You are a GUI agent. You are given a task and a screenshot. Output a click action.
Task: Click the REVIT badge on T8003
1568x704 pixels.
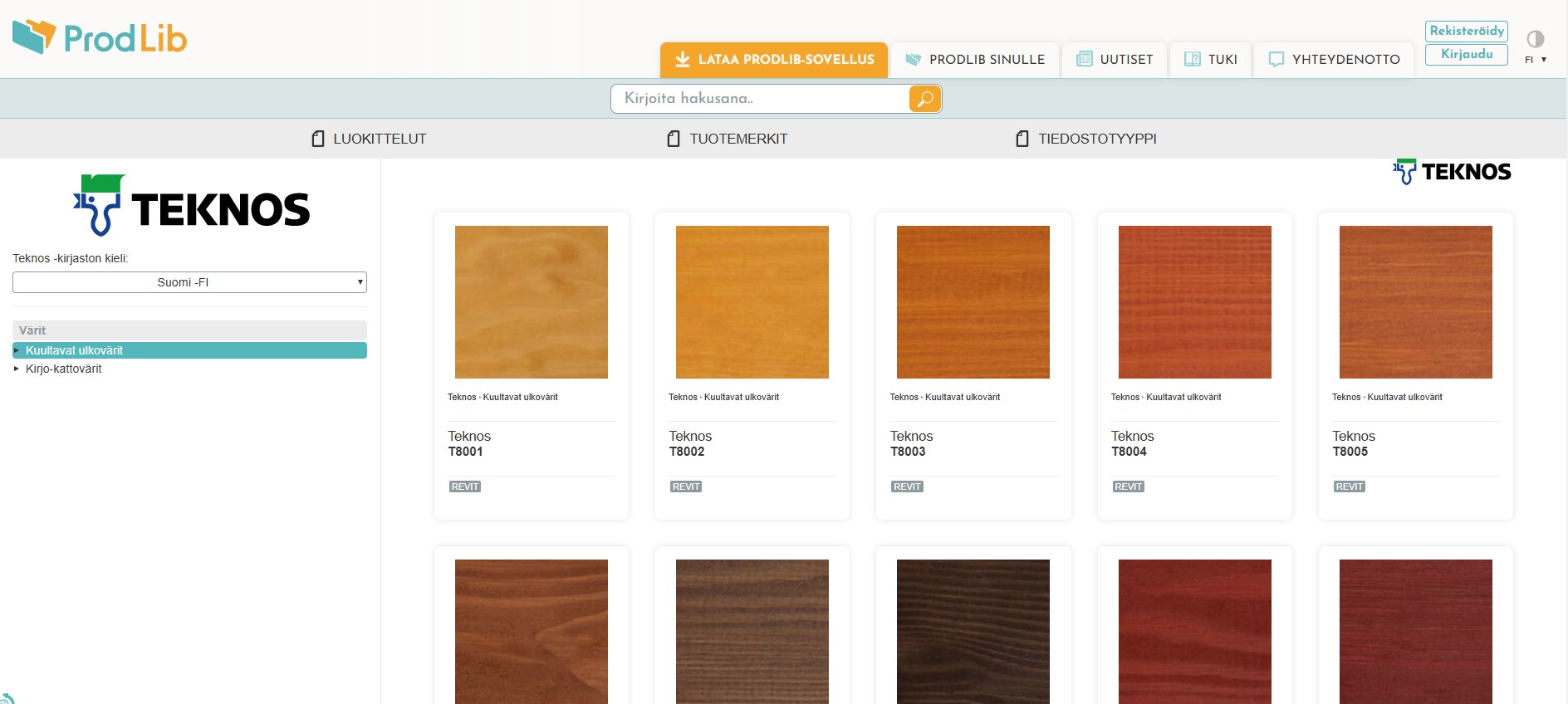[907, 486]
